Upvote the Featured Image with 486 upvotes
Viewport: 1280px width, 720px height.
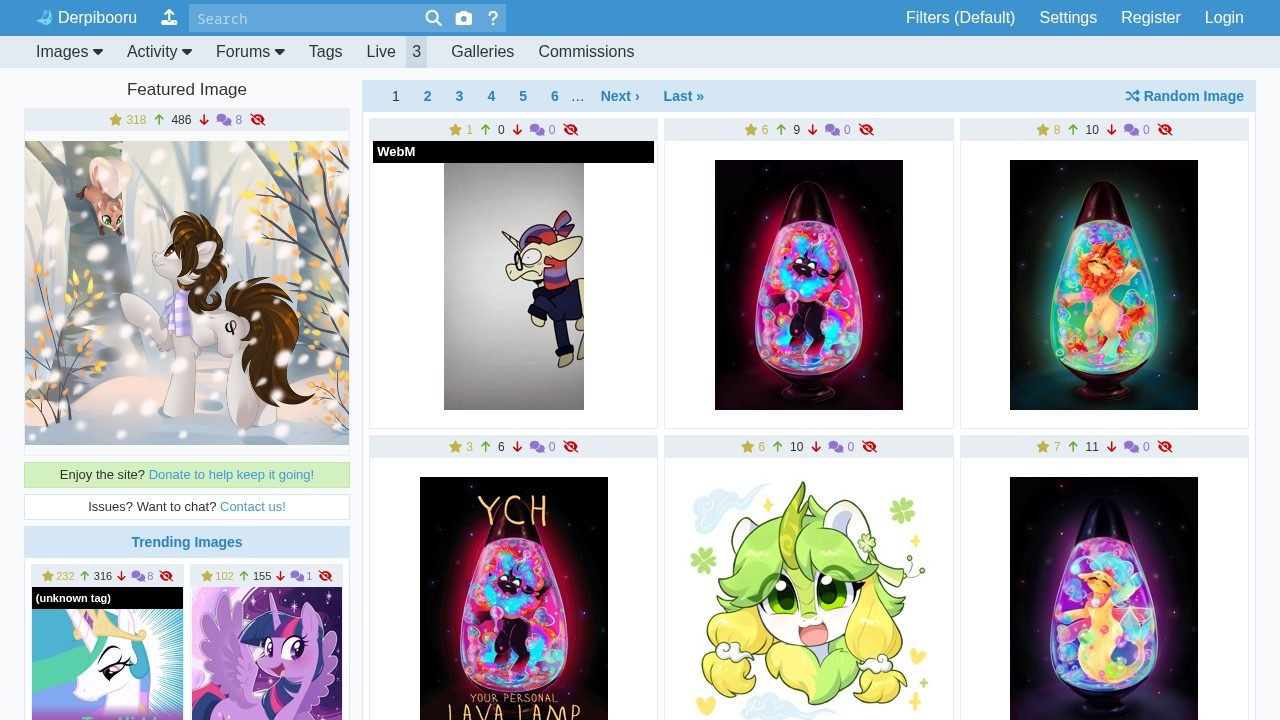pos(159,120)
